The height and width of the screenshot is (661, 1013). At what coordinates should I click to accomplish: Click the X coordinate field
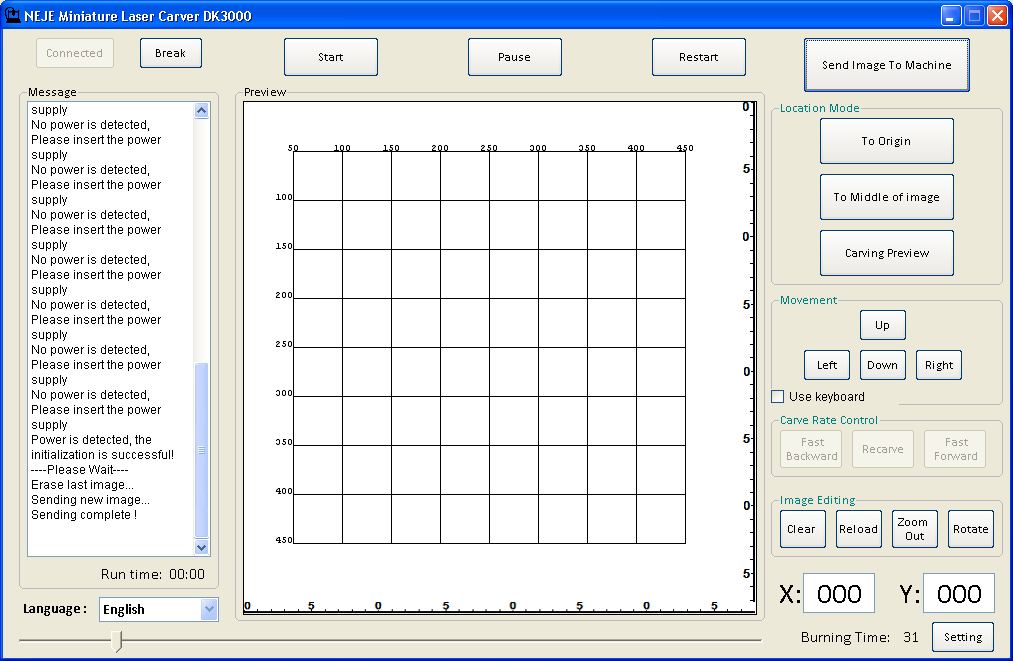pyautogui.click(x=839, y=593)
